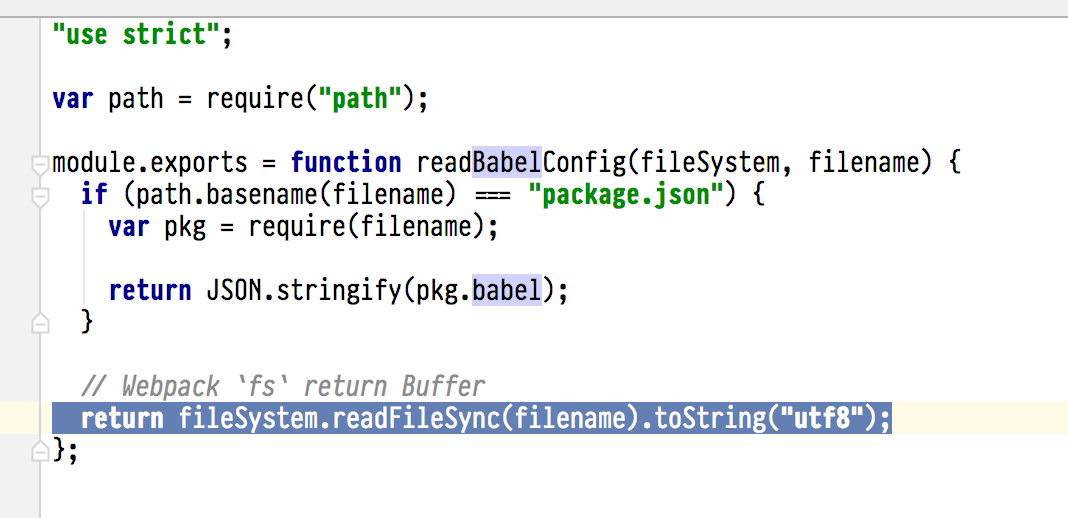Collapse the if-statement fold marker in gutter

(x=40, y=197)
